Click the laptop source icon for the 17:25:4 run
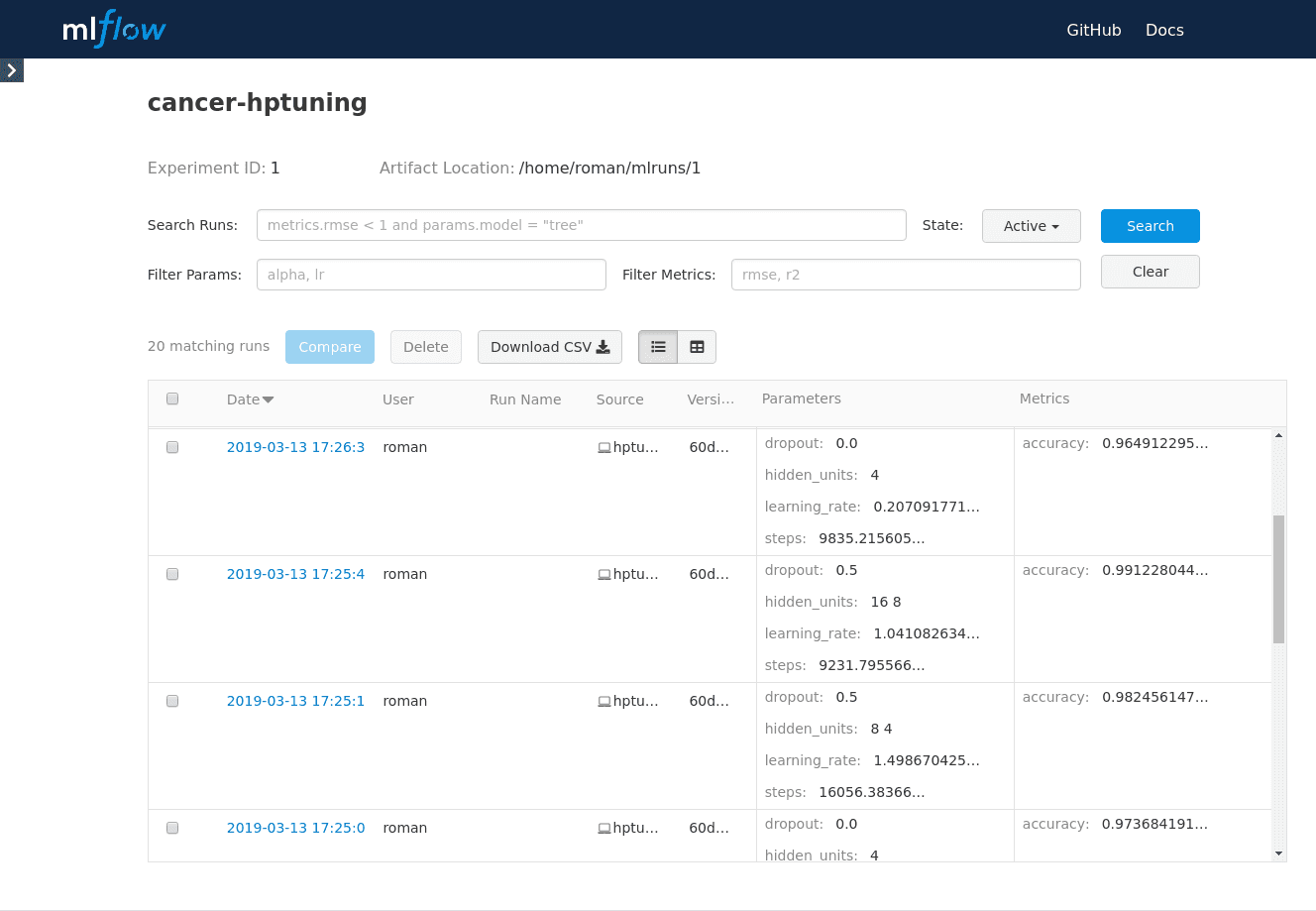 [603, 575]
